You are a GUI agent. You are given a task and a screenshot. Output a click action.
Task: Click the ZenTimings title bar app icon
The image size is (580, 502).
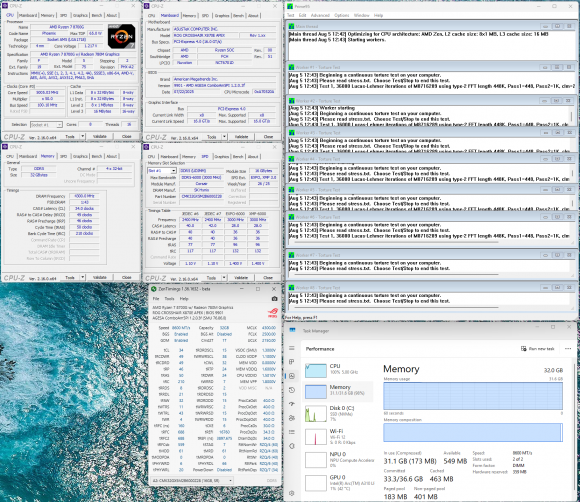click(x=154, y=289)
